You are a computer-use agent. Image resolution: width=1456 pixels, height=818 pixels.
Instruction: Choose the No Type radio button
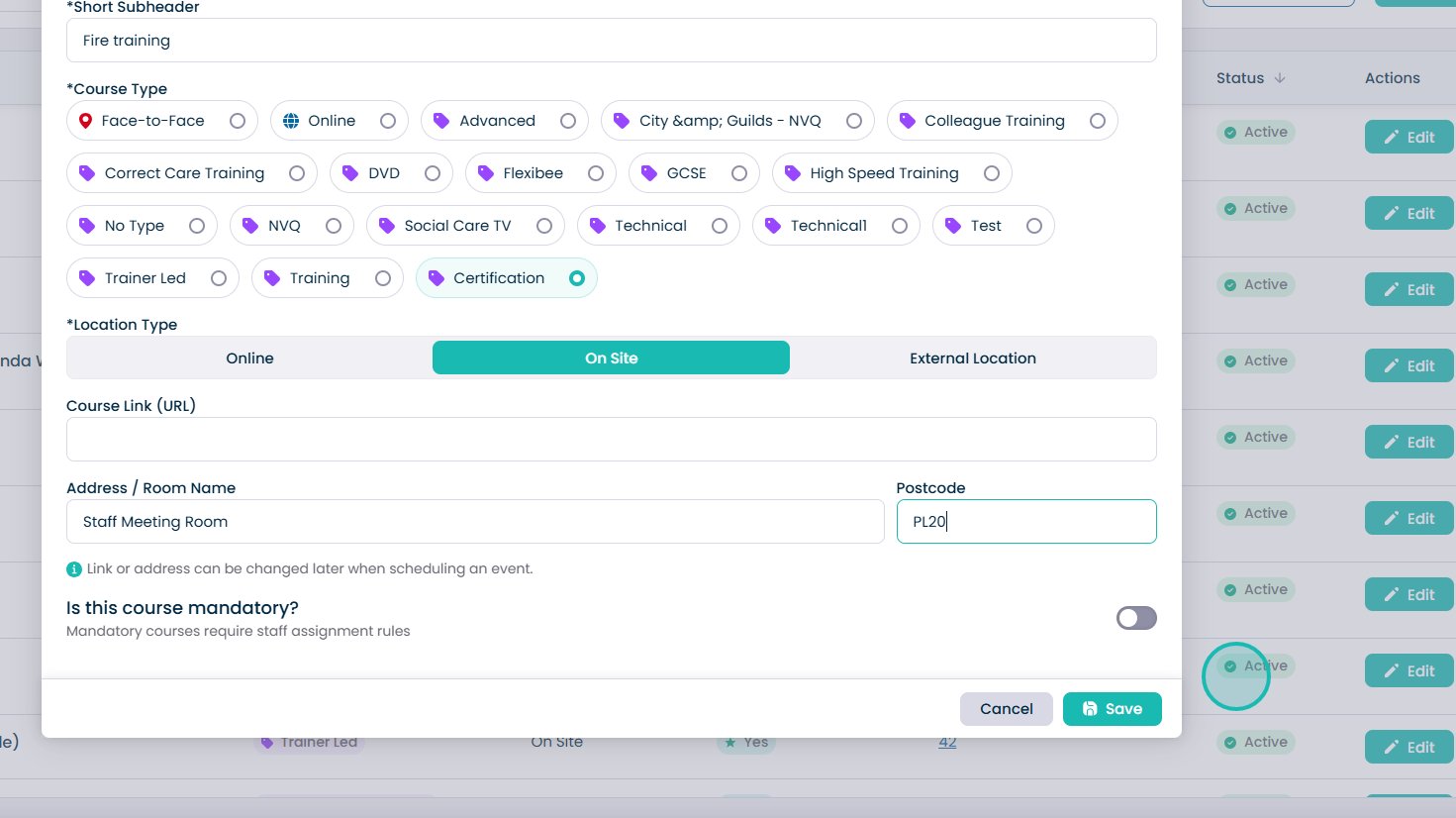197,226
